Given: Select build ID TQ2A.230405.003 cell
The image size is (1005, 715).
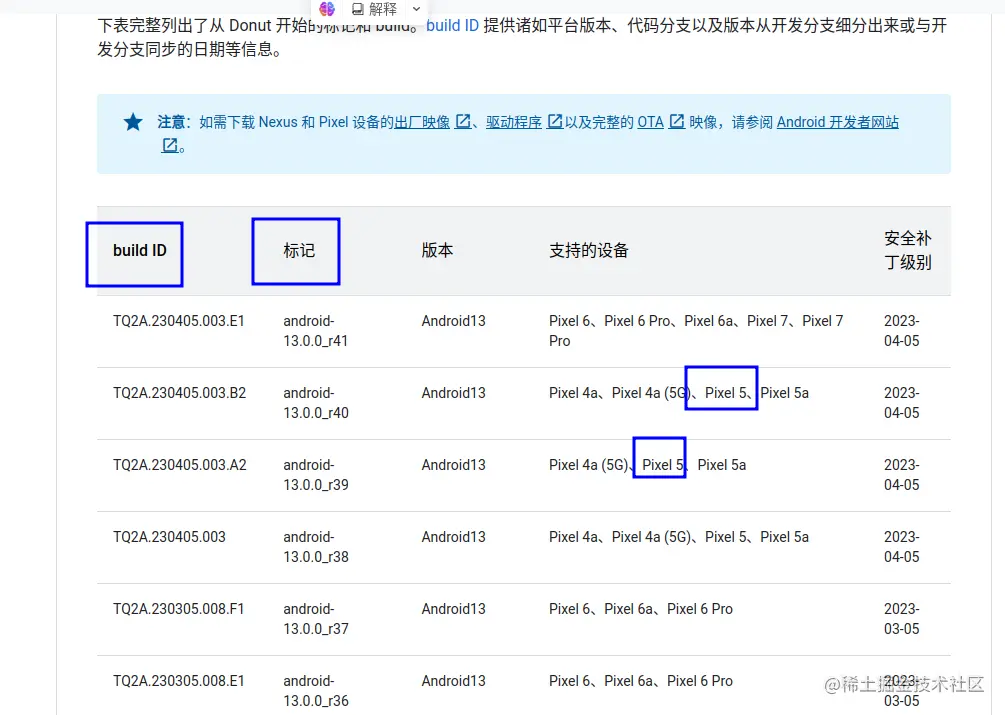Looking at the screenshot, I should (169, 537).
